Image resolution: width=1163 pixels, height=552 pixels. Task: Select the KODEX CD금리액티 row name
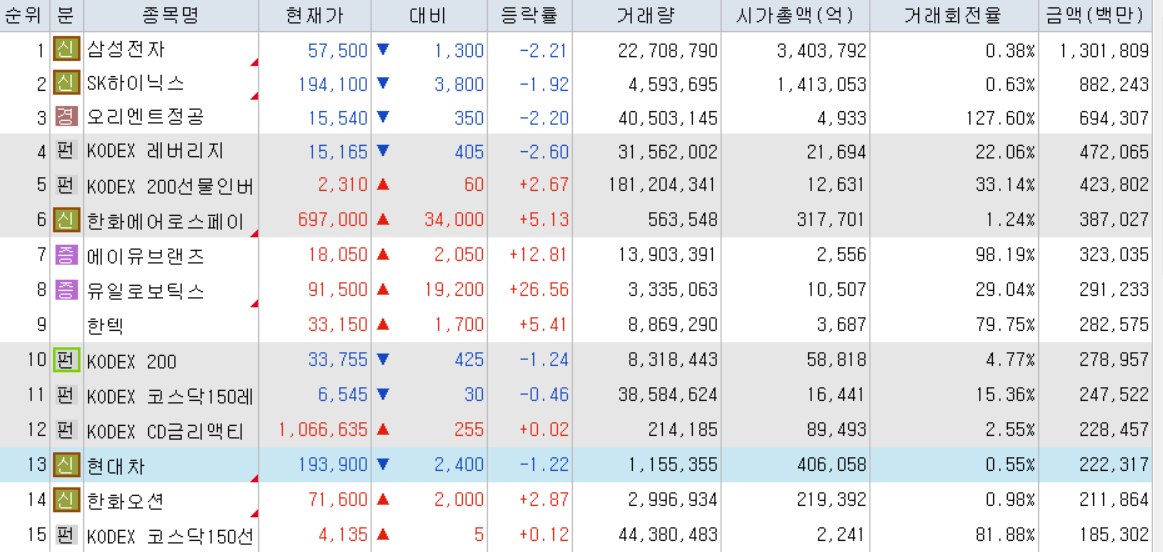165,430
